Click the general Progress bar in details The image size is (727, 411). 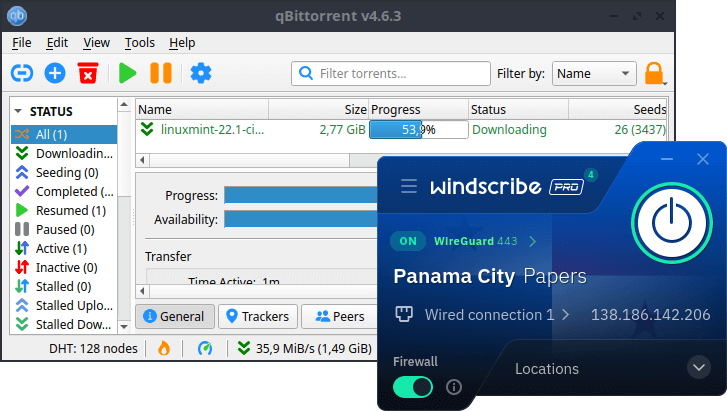(x=300, y=195)
